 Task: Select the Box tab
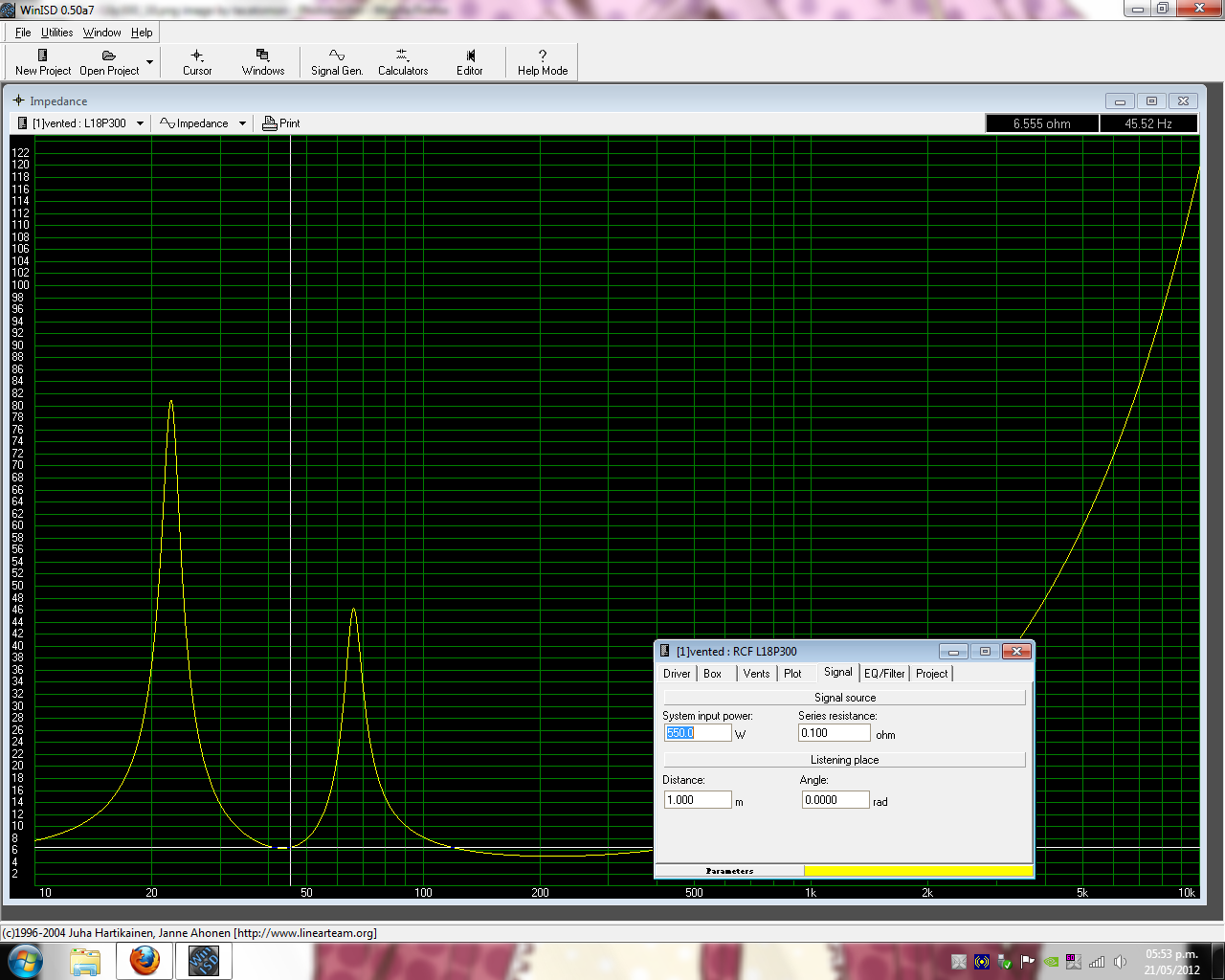tap(712, 674)
